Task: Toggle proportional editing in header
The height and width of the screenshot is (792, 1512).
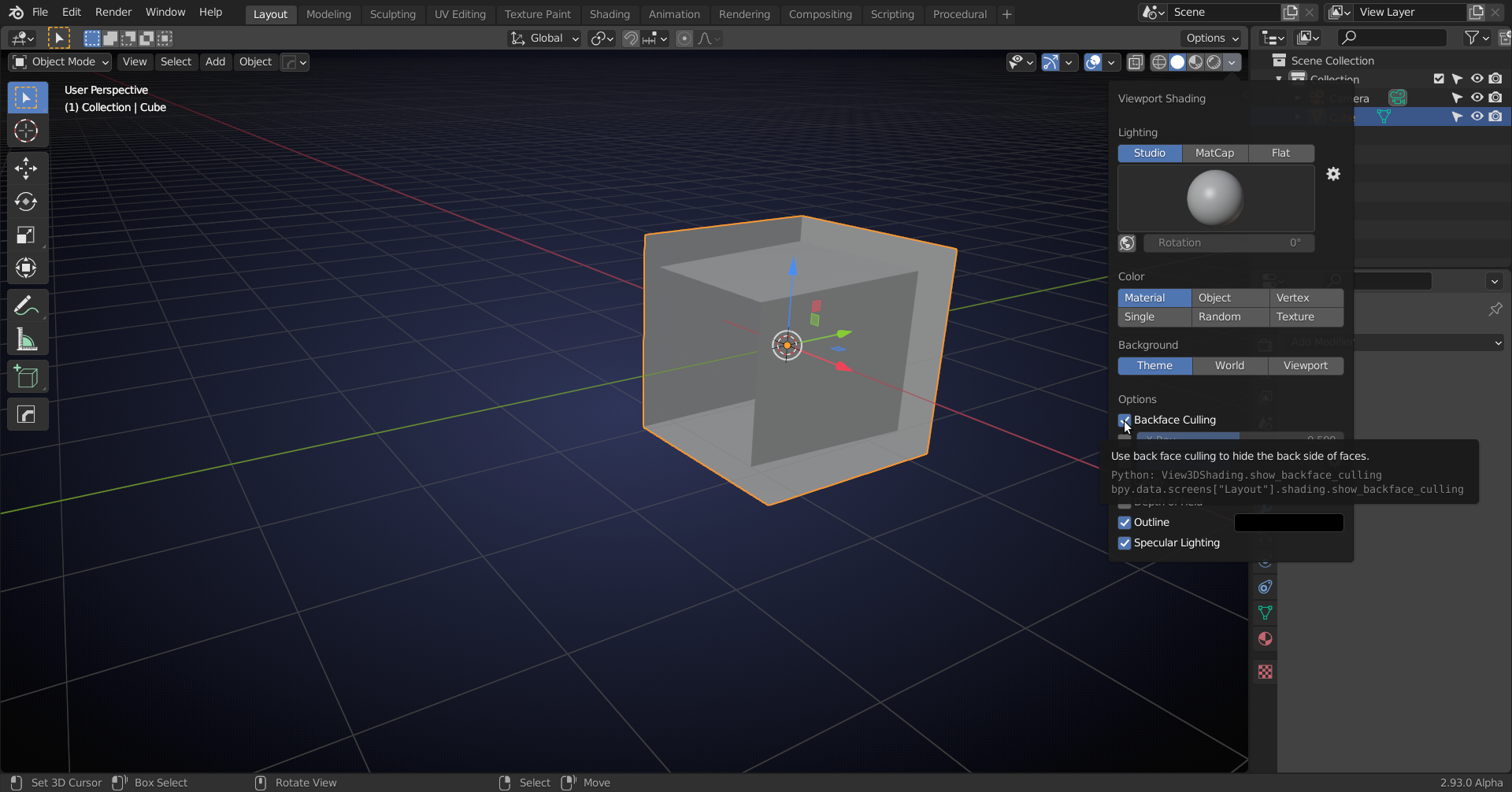Action: pos(684,39)
